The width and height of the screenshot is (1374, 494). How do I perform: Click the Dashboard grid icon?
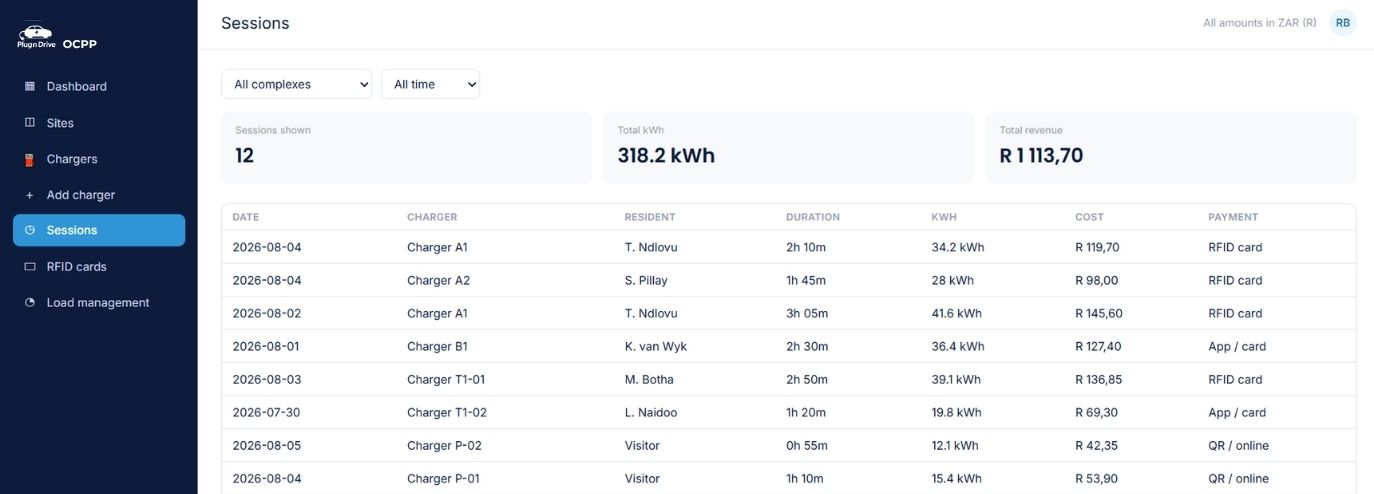click(30, 86)
